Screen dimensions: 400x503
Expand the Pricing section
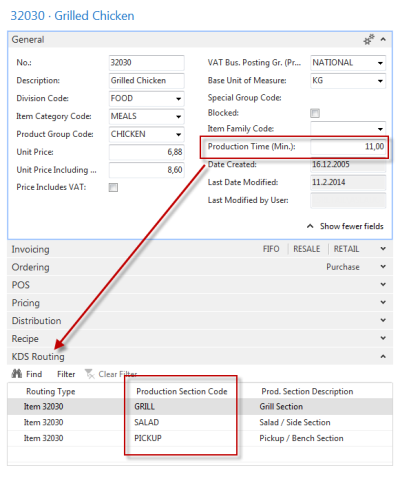(x=383, y=302)
